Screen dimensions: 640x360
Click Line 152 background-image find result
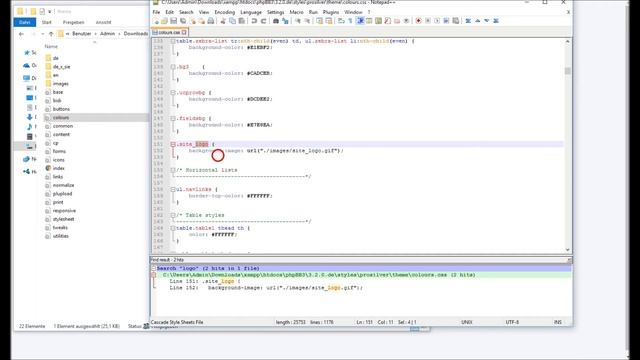point(266,288)
